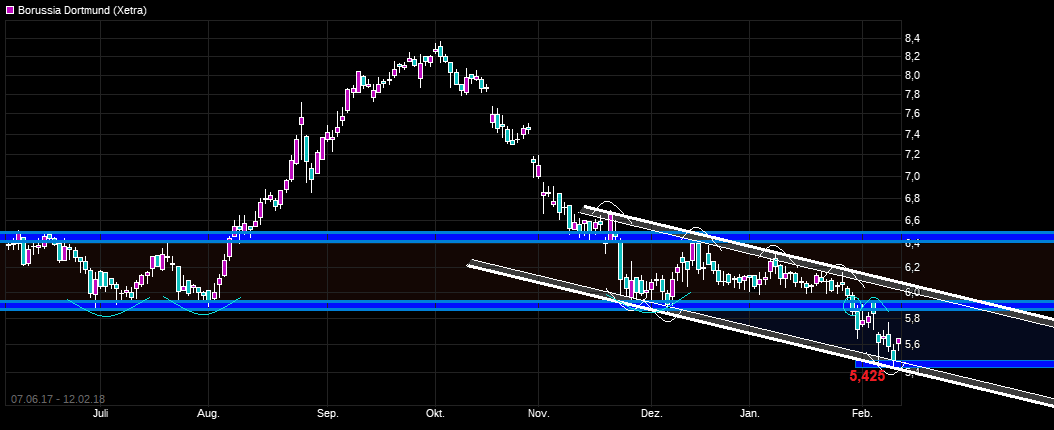Click the 8,2 price axis value

[x=912, y=56]
